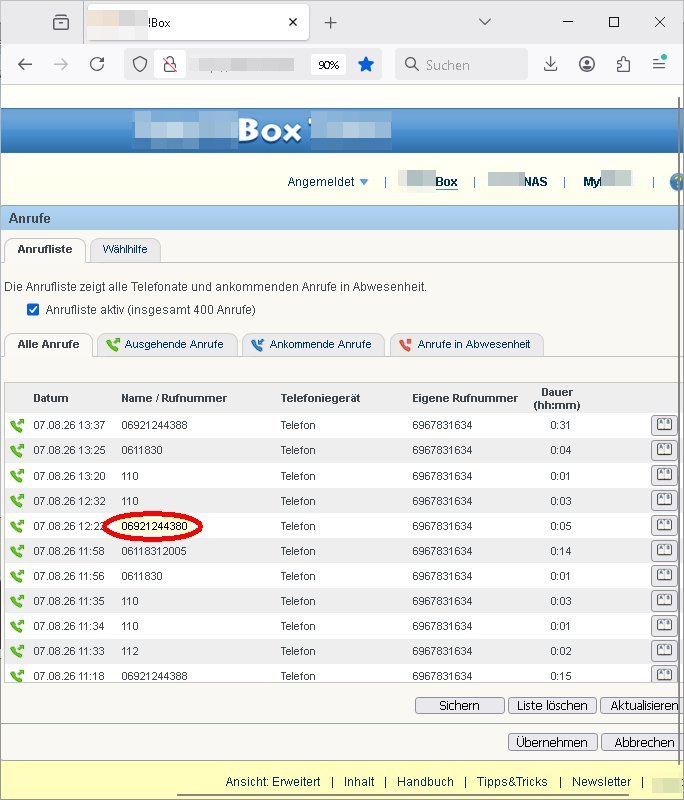Image resolution: width=684 pixels, height=800 pixels.
Task: Click the Datum column header
Action: (x=50, y=398)
